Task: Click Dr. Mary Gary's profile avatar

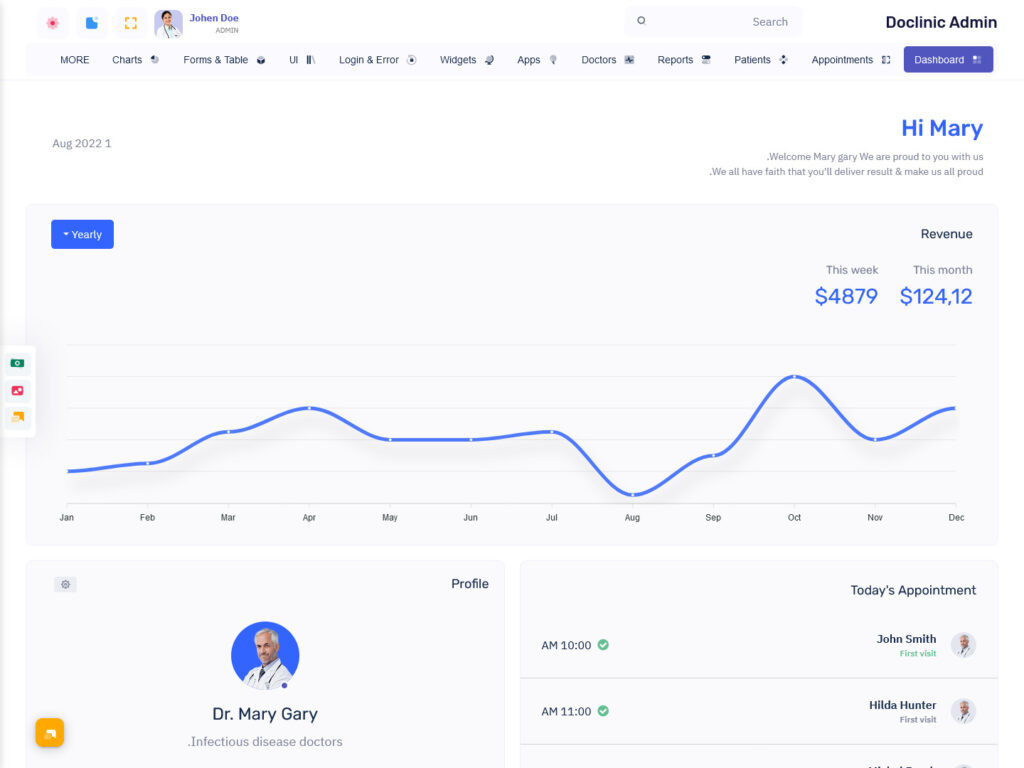Action: [x=265, y=655]
